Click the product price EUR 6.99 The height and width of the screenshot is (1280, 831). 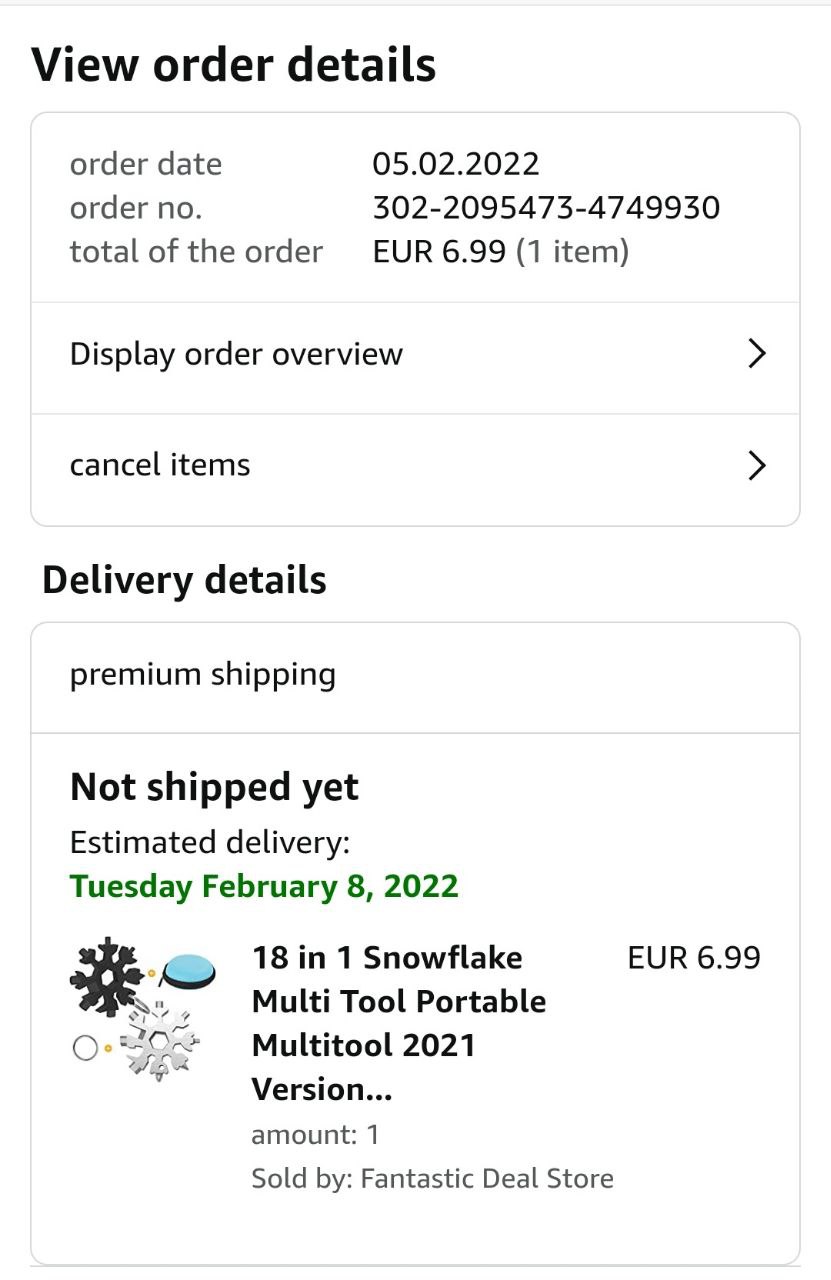(693, 958)
